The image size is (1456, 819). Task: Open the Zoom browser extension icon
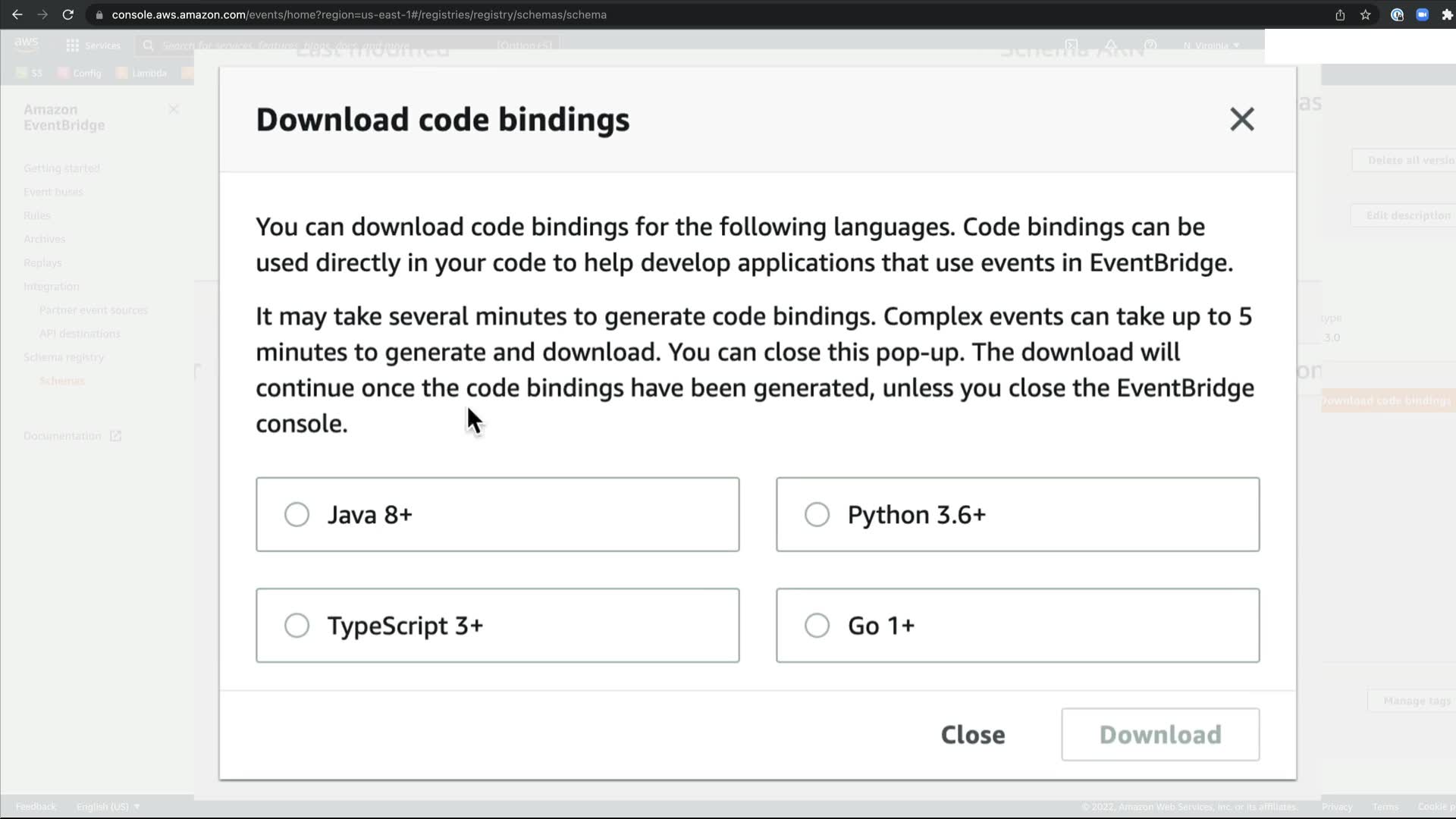click(1422, 14)
